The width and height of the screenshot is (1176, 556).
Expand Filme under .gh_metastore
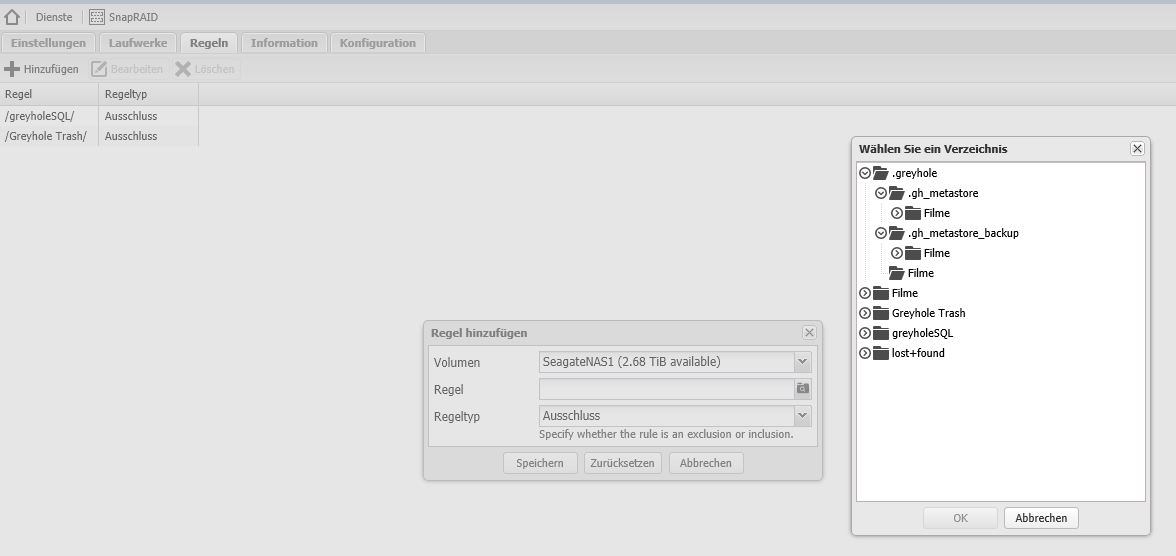point(897,213)
